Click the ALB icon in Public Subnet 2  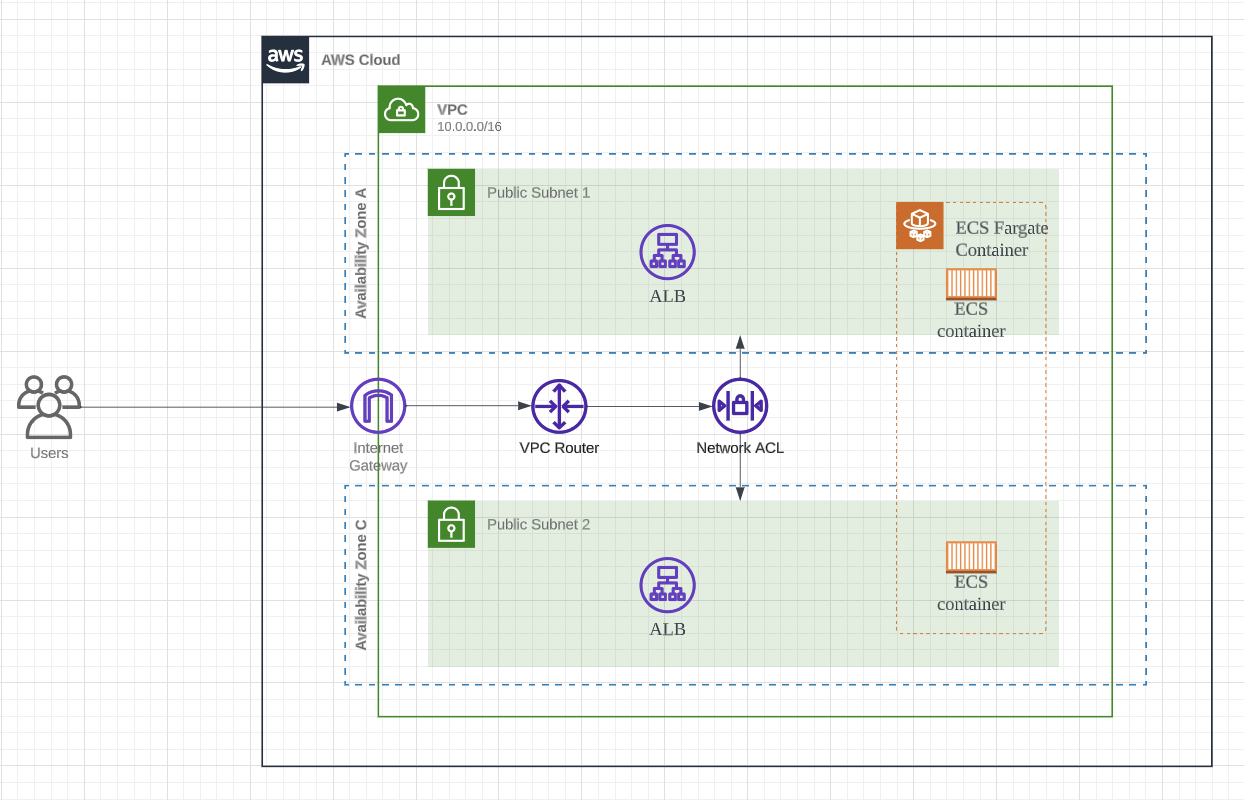[x=668, y=585]
